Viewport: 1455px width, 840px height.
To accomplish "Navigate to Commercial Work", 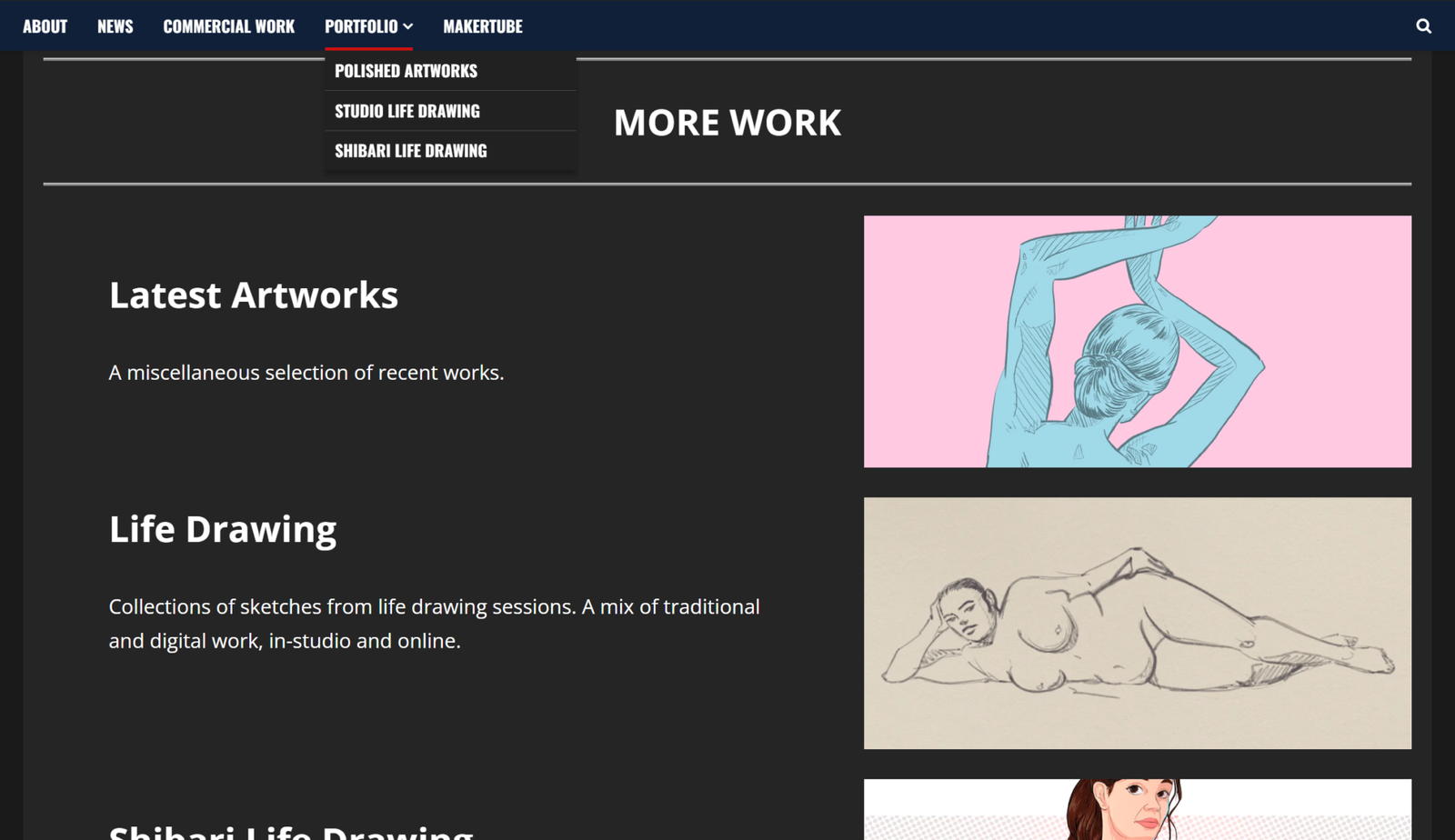I will click(228, 26).
